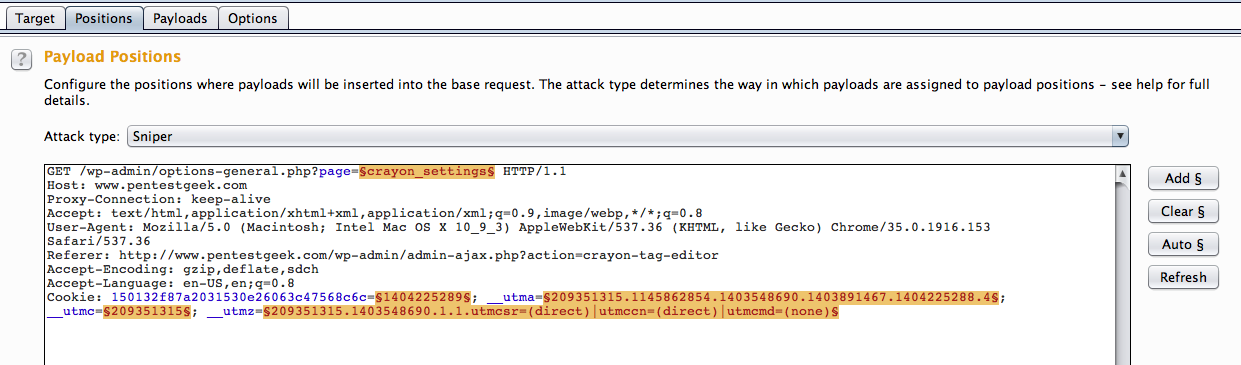Image resolution: width=1241 pixels, height=365 pixels.
Task: Click the highlighted §1404225289§ cookie value
Action: click(423, 297)
